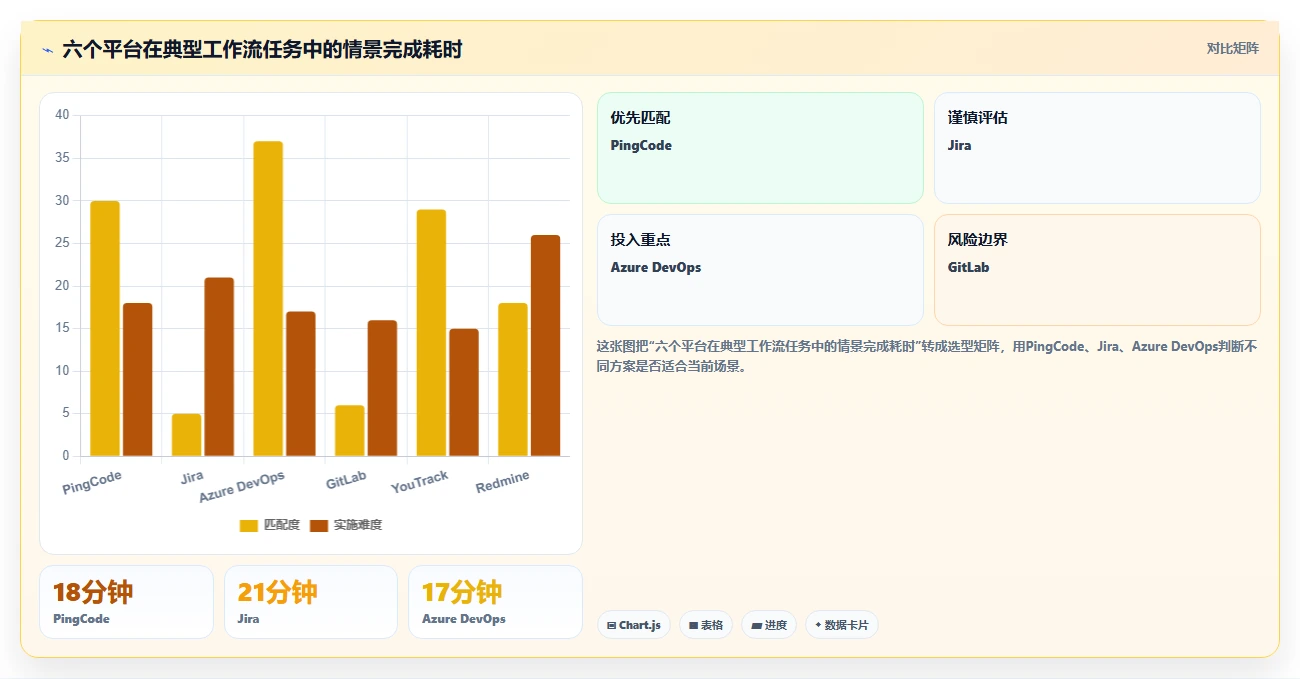Click the chart title 六个平台在典型工作流任务中的情景完成耗时
This screenshot has height=679, width=1300.
[x=262, y=49]
